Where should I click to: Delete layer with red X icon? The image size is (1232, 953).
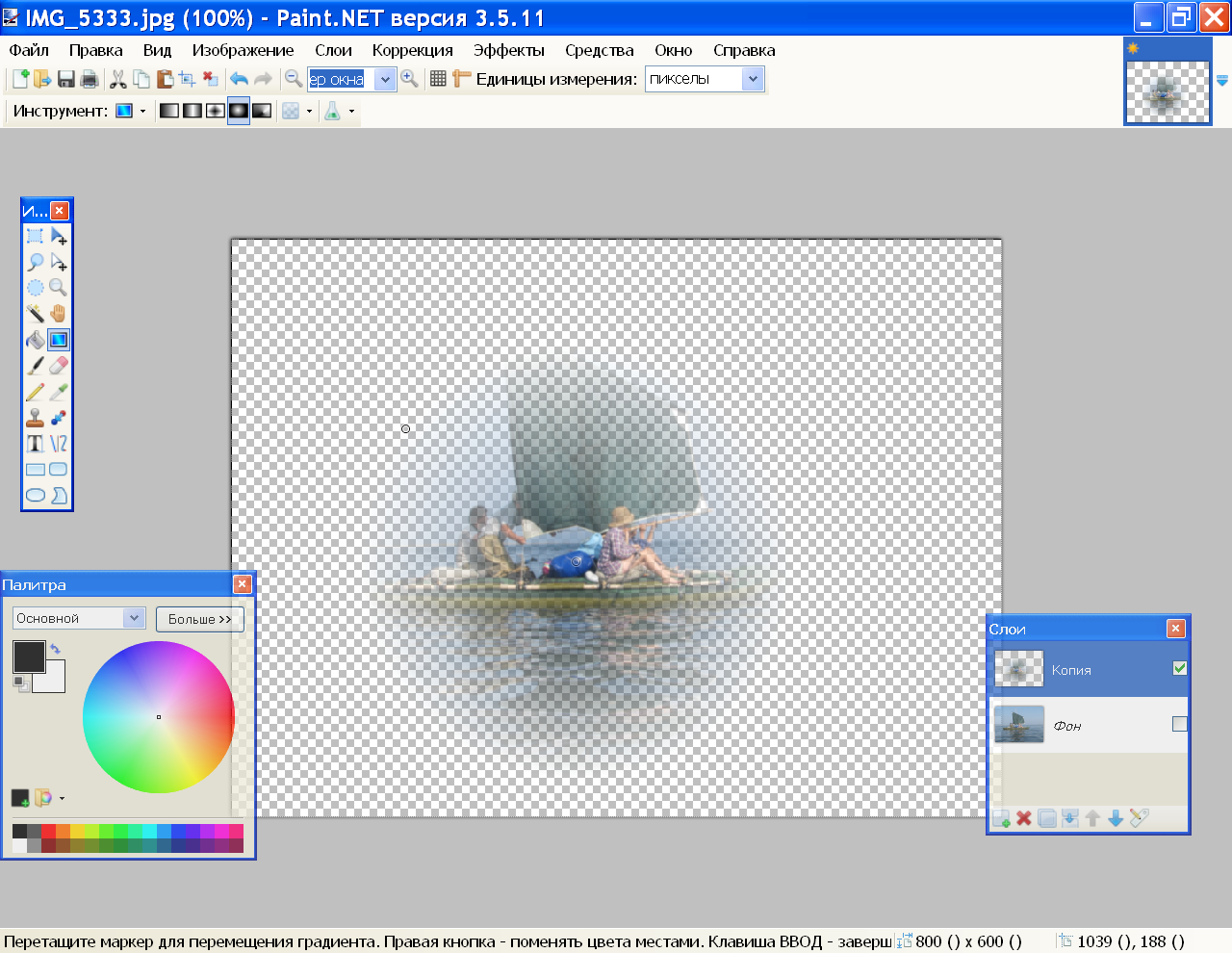tap(1024, 818)
